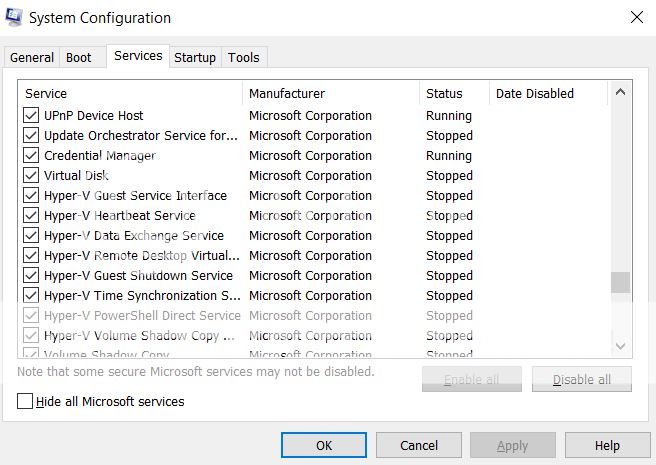Toggle the Credential Manager checkbox
Screen dimensions: 656x465
click(x=31, y=155)
